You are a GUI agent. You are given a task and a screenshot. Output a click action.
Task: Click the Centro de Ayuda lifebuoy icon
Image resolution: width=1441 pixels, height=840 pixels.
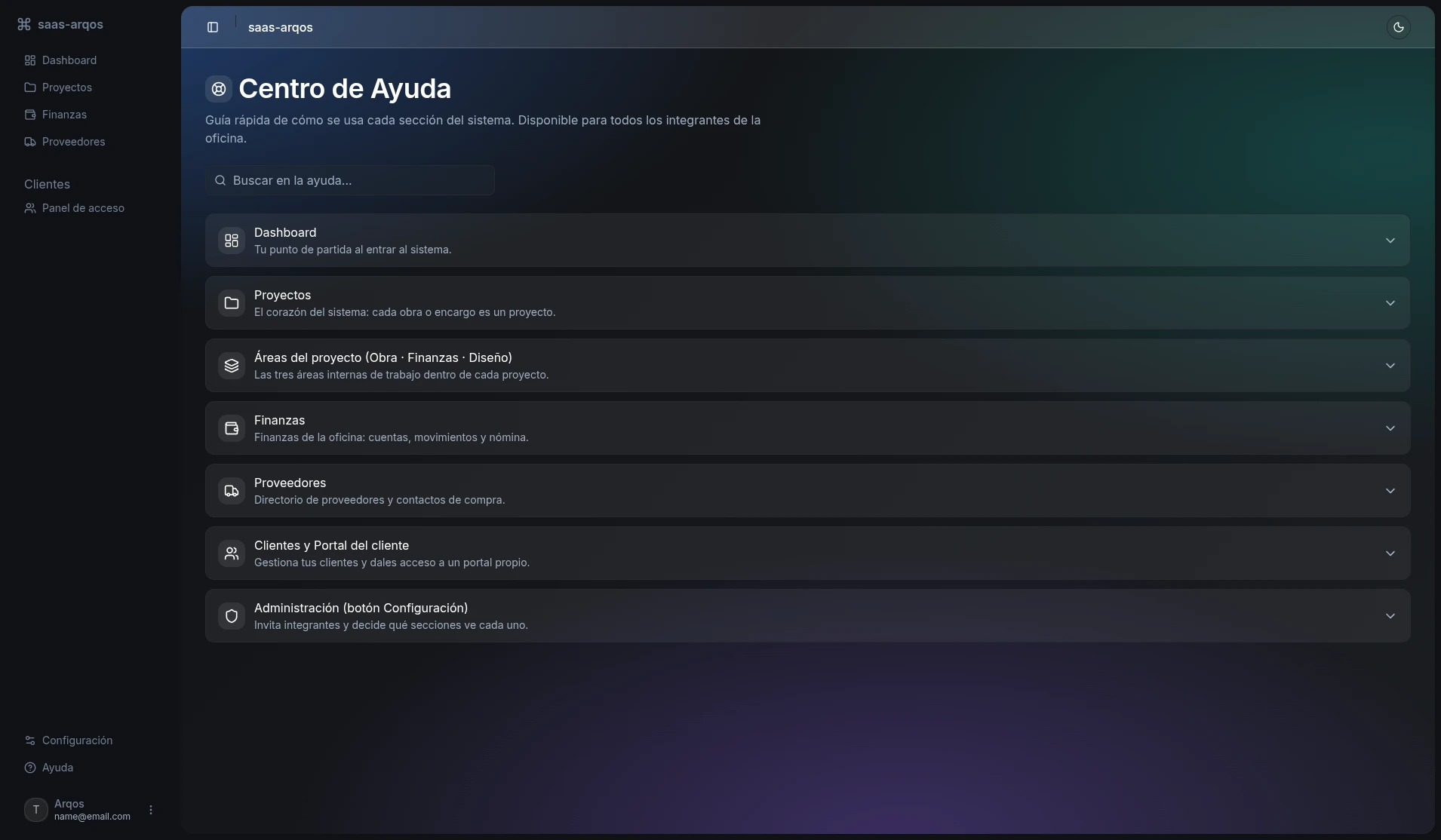pyautogui.click(x=219, y=89)
